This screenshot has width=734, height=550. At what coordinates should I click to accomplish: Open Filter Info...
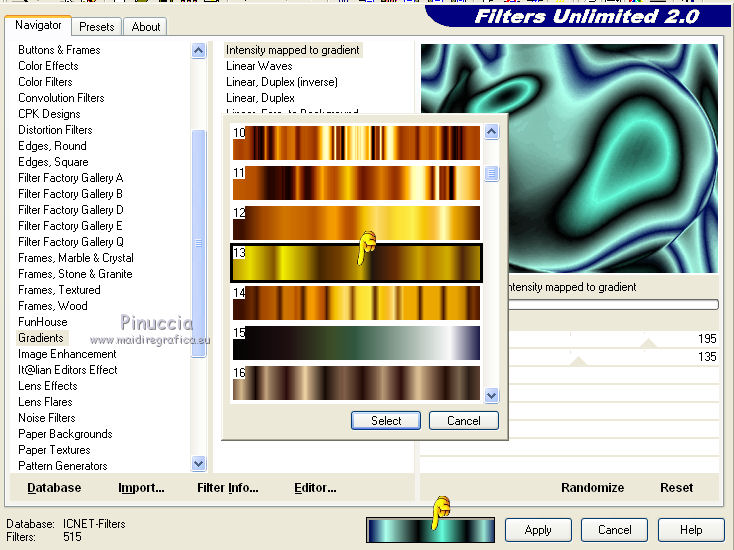228,488
